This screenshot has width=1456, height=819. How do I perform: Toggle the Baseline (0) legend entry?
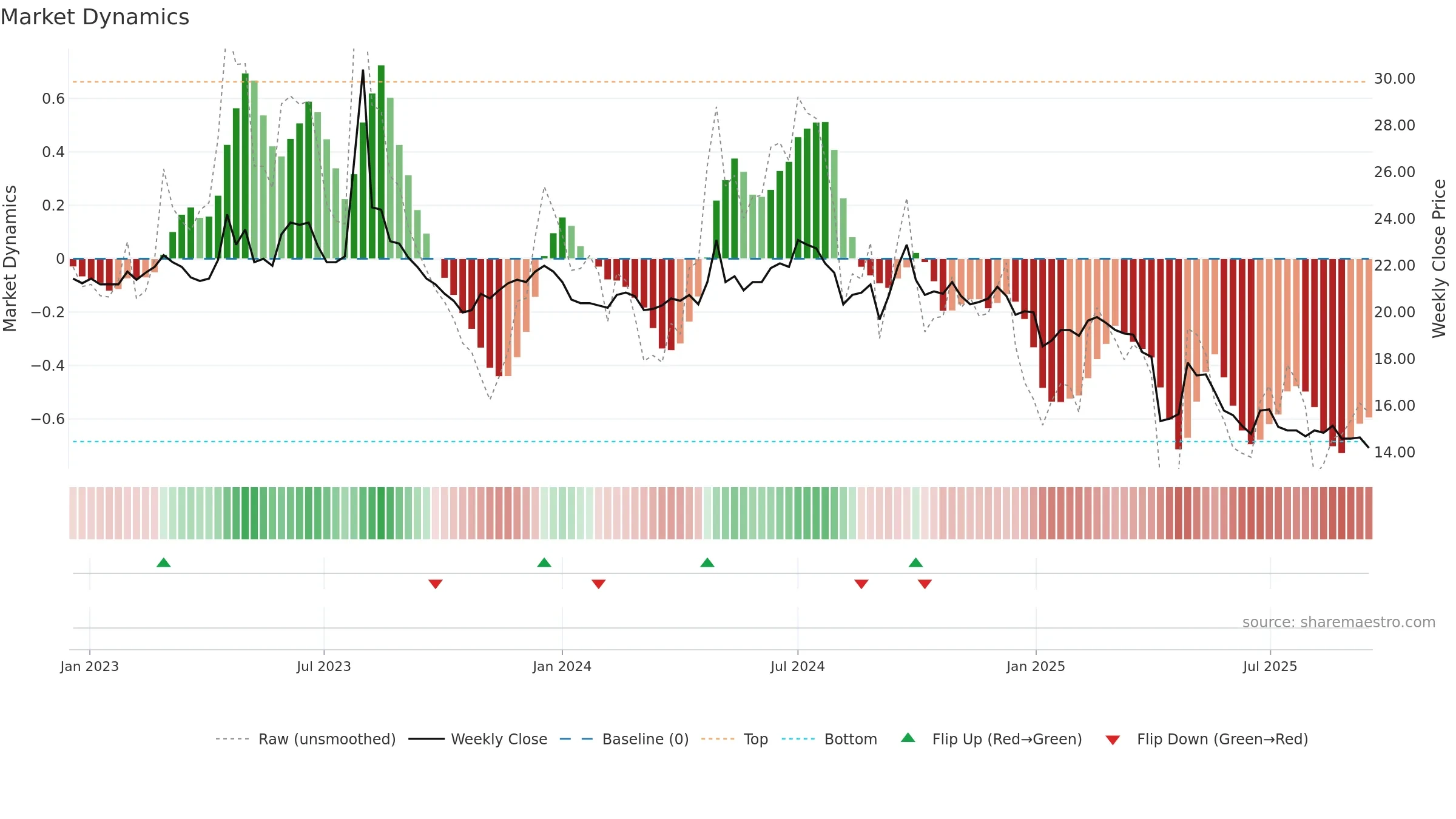(624, 739)
